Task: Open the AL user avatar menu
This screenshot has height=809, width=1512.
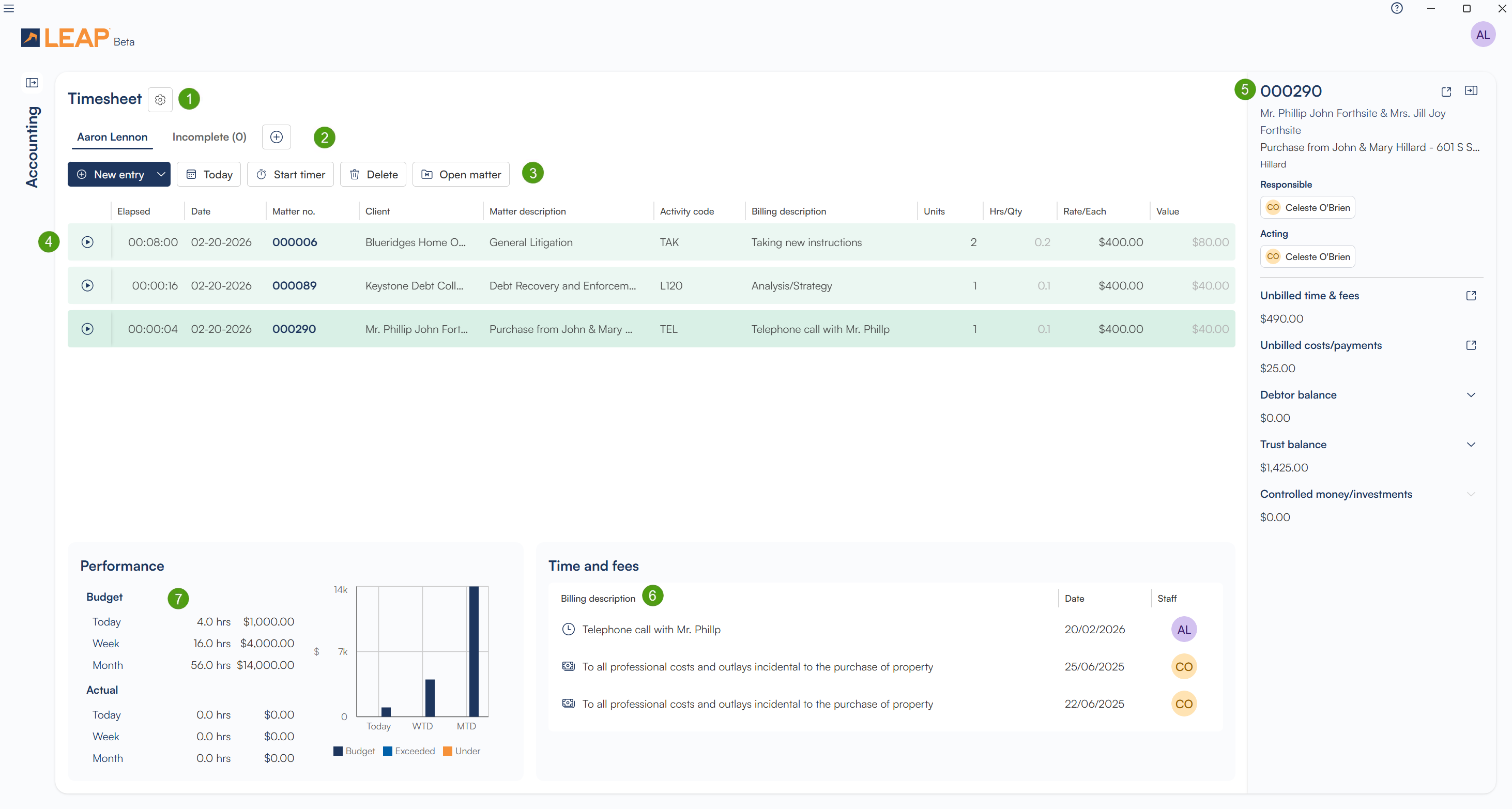Action: coord(1482,35)
